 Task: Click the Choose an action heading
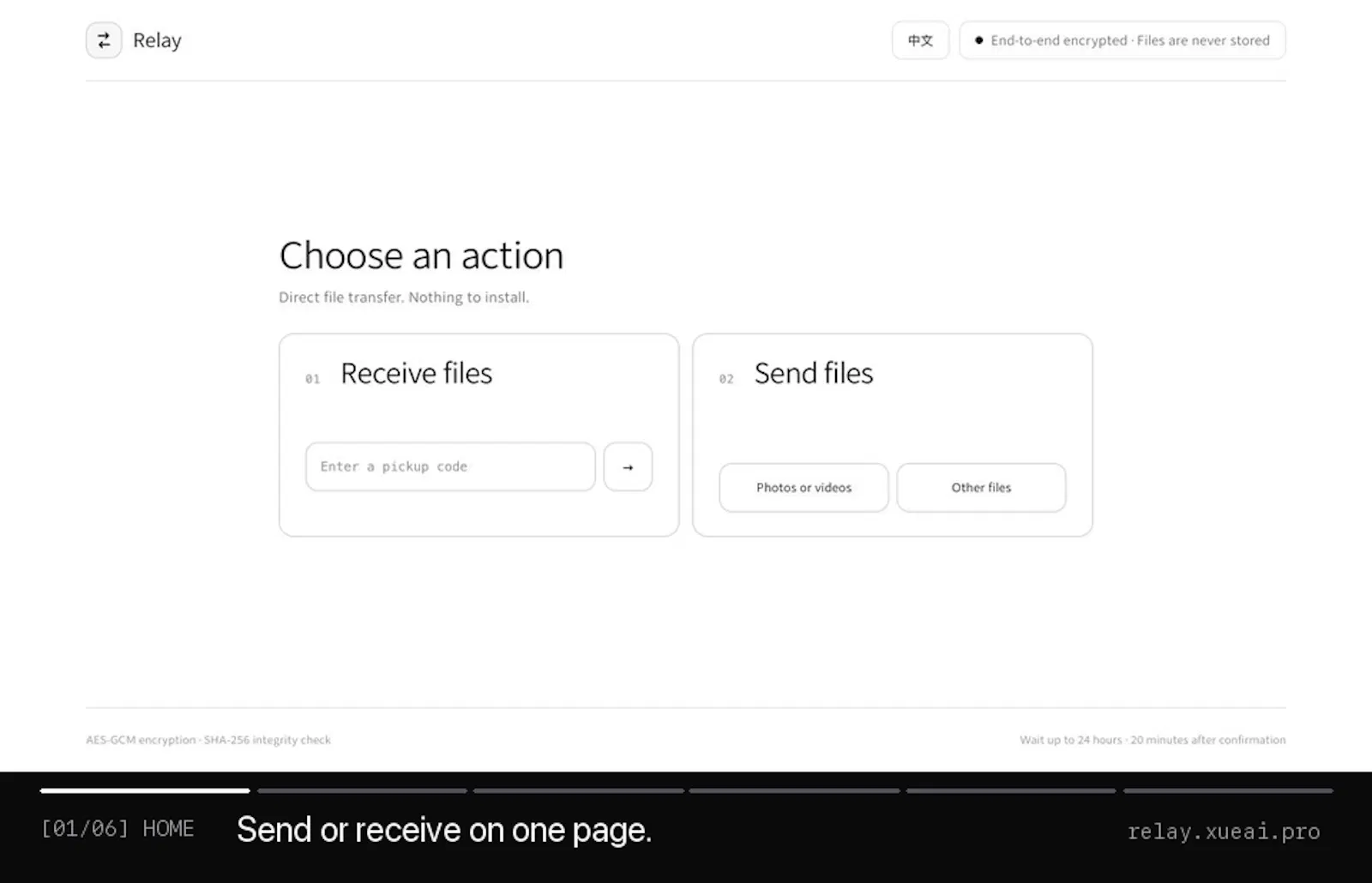[421, 255]
